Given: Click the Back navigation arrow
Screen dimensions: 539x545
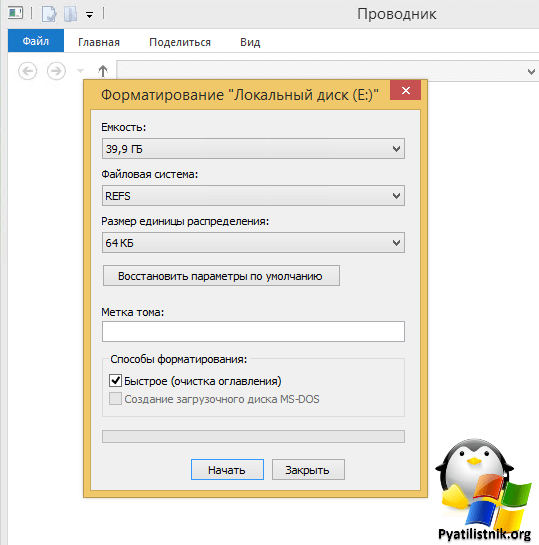Looking at the screenshot, I should click(x=27, y=71).
